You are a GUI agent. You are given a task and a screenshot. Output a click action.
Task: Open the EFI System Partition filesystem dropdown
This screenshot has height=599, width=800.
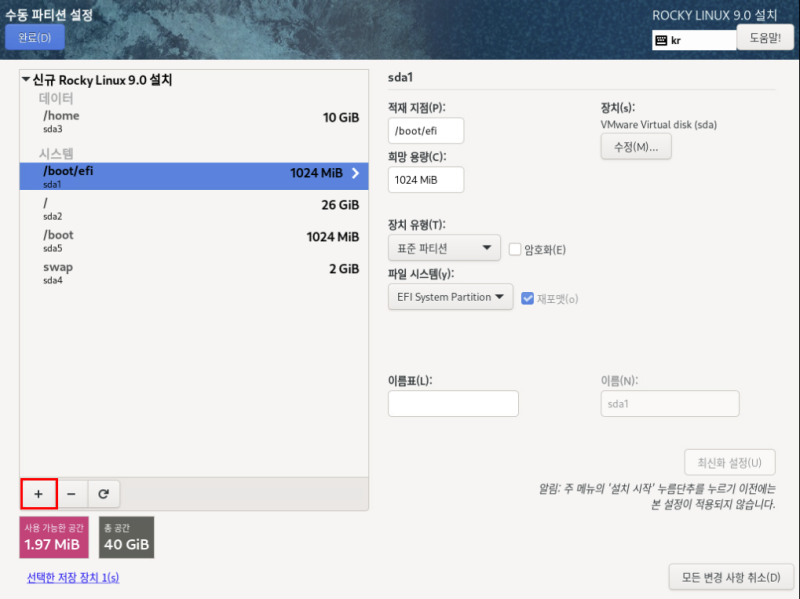(x=451, y=297)
